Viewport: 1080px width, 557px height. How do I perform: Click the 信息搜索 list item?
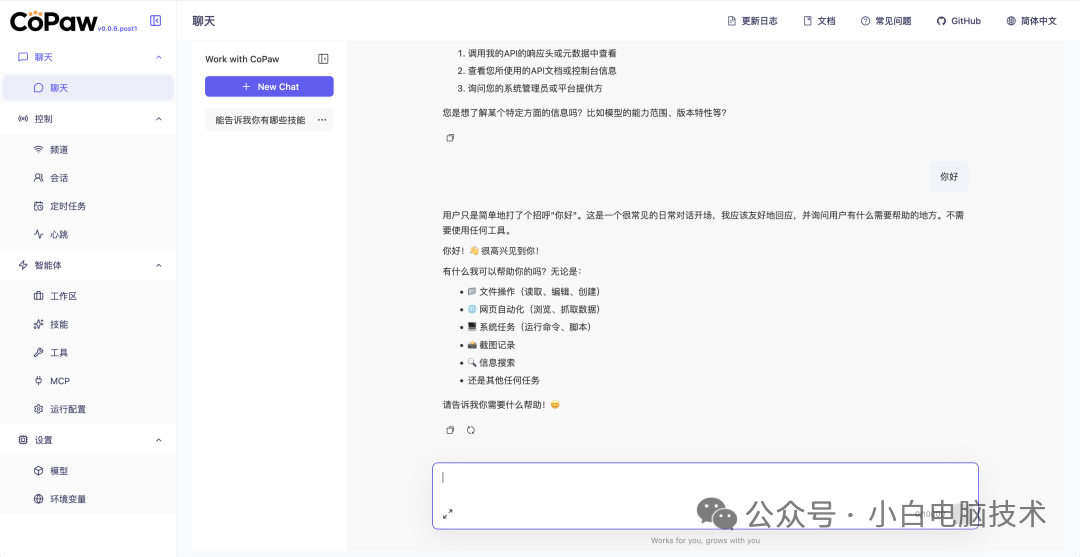point(491,363)
